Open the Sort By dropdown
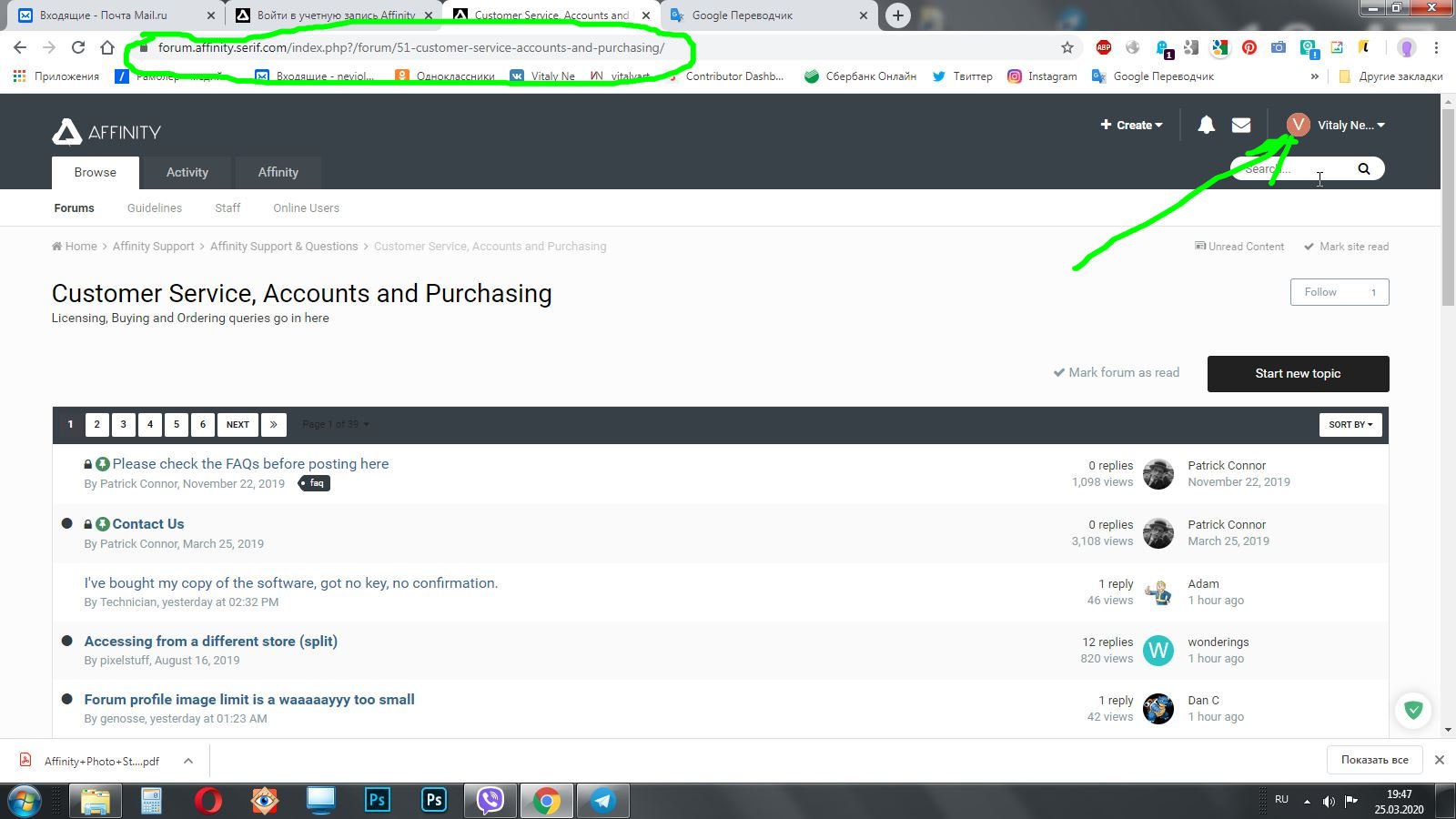 pyautogui.click(x=1350, y=424)
